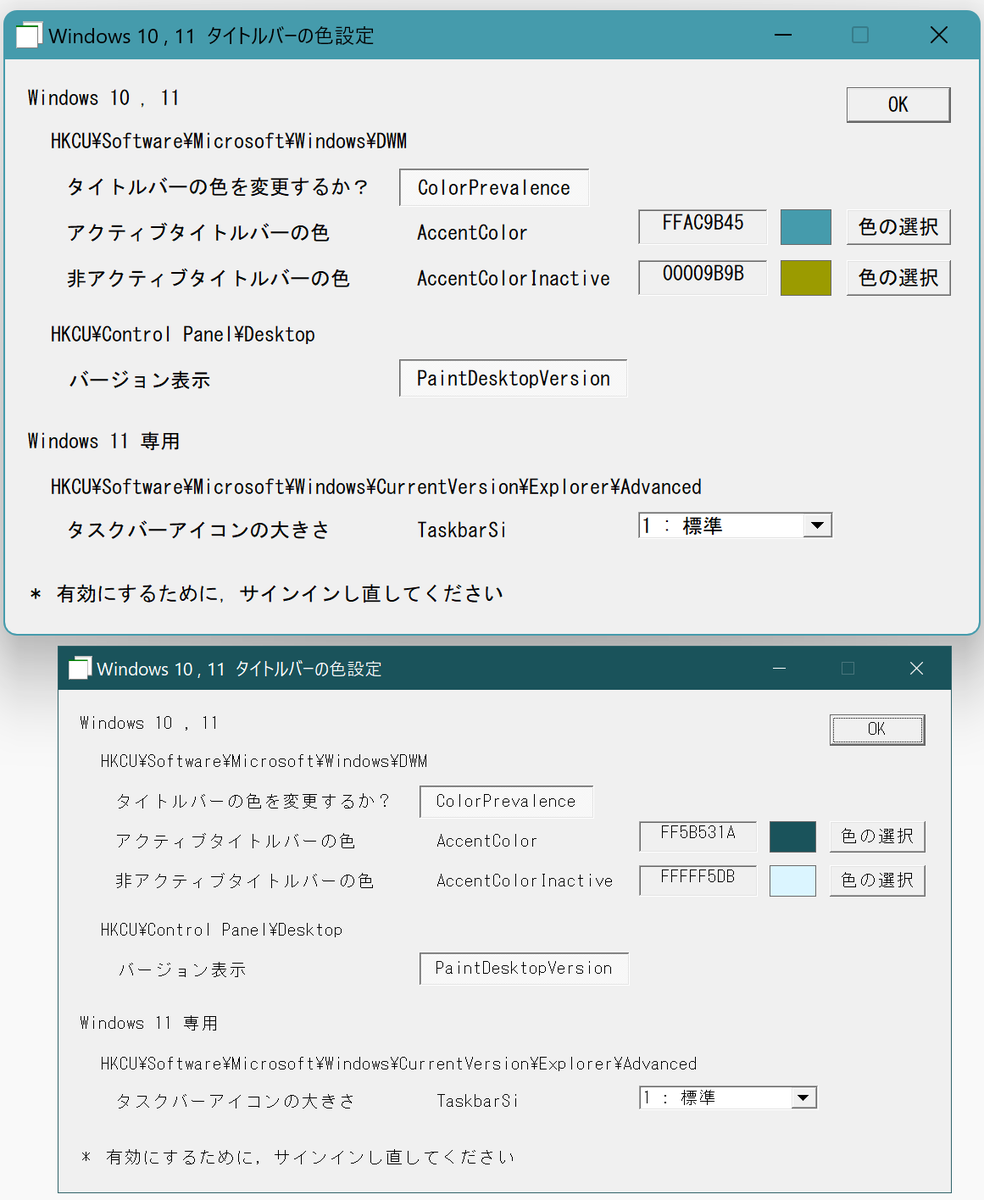Viewport: 984px width, 1200px height.
Task: Click アクティブタイトルバーの色 label in light-teal titled window
Action: coord(198,233)
